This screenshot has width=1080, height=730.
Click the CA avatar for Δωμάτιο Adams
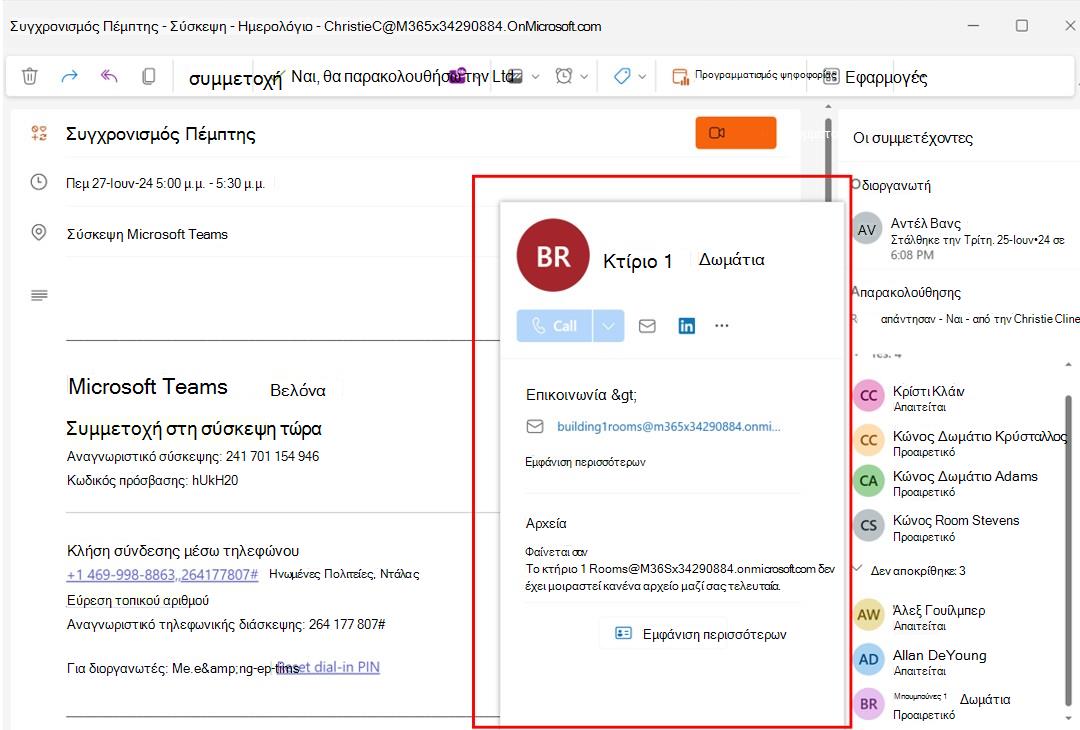pos(869,481)
